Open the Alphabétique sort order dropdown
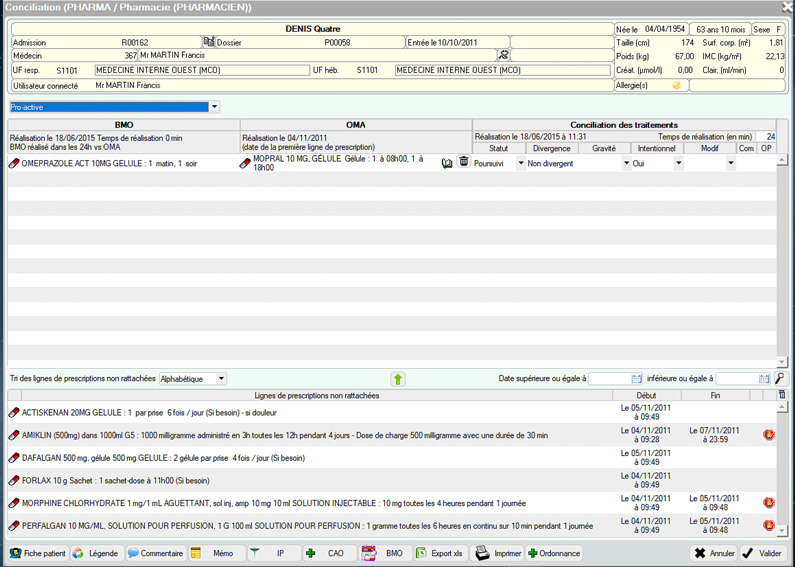The width and height of the screenshot is (795, 567). [x=221, y=379]
